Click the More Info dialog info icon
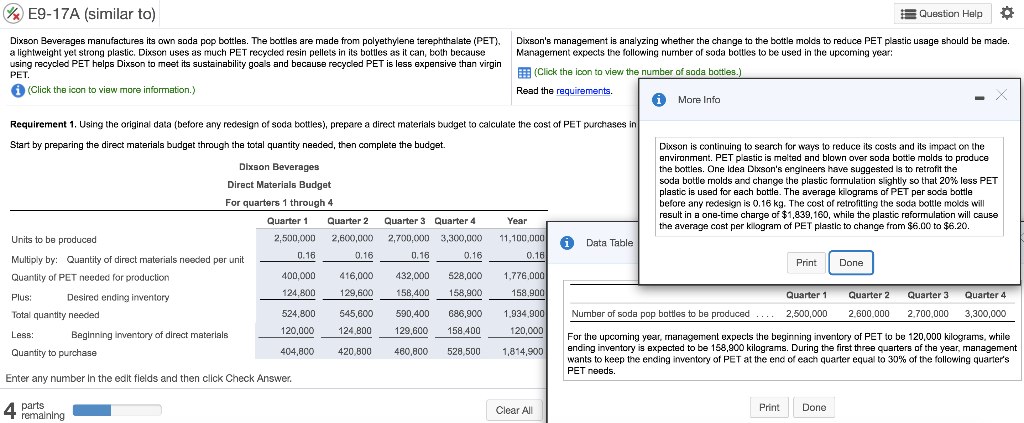 tap(659, 100)
